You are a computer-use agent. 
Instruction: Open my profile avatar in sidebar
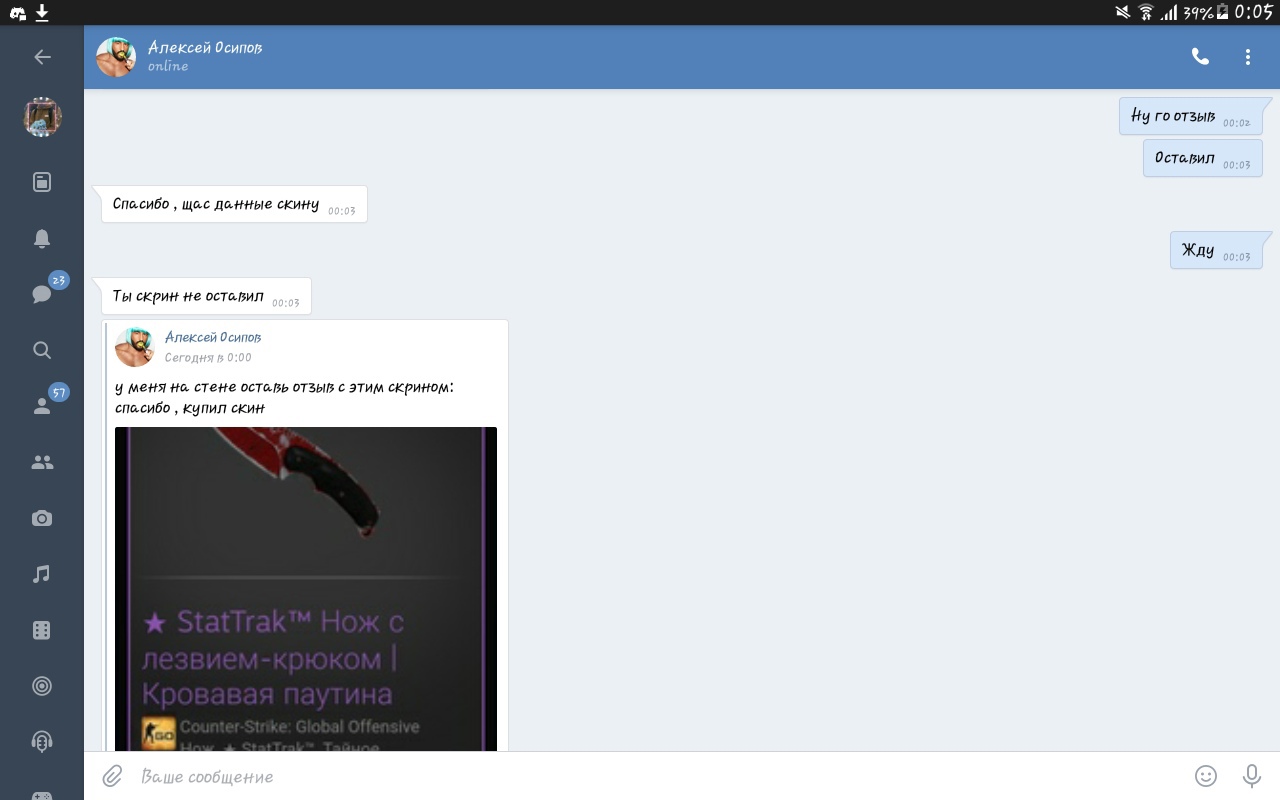pyautogui.click(x=42, y=117)
